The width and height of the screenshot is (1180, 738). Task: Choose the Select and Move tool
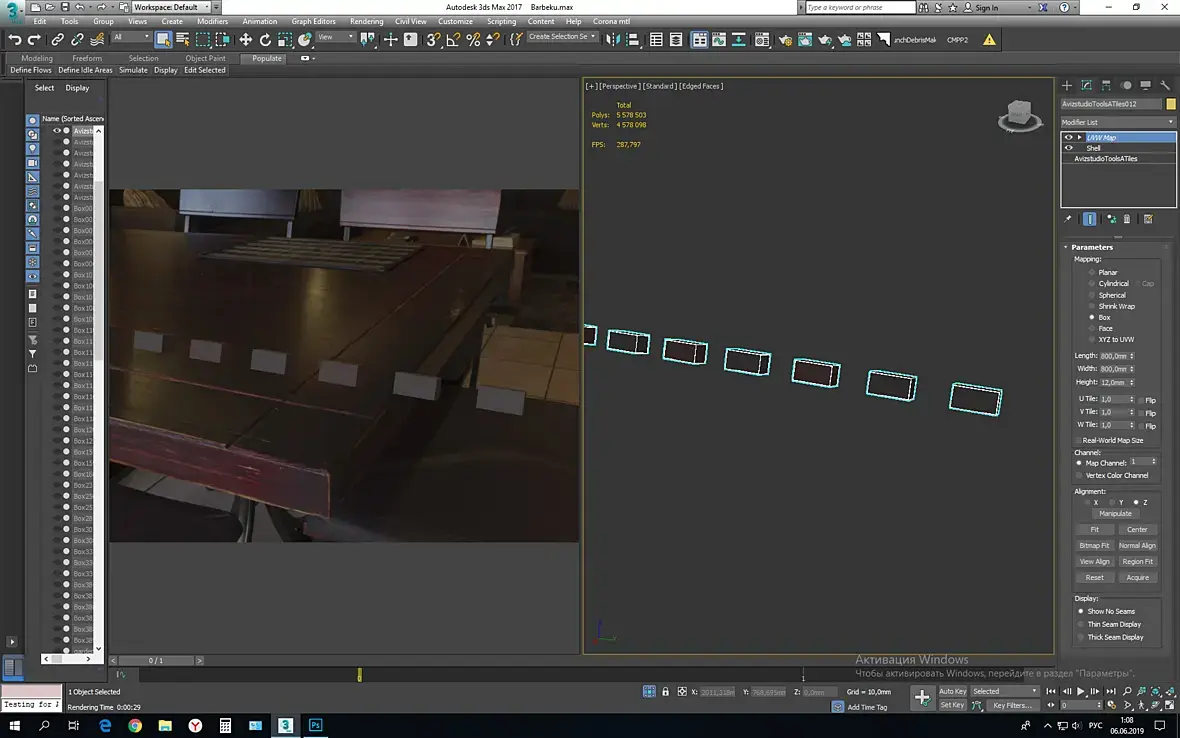pyautogui.click(x=245, y=40)
